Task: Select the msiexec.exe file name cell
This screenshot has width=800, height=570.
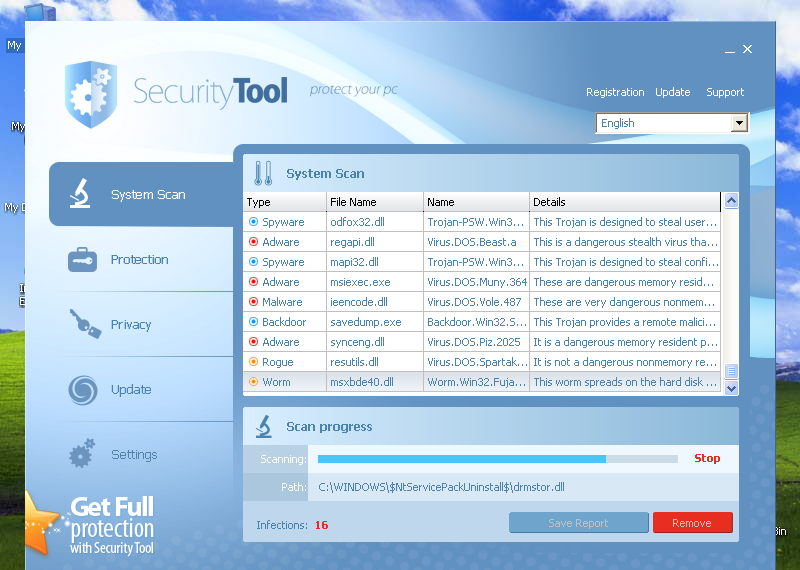Action: pyautogui.click(x=375, y=282)
